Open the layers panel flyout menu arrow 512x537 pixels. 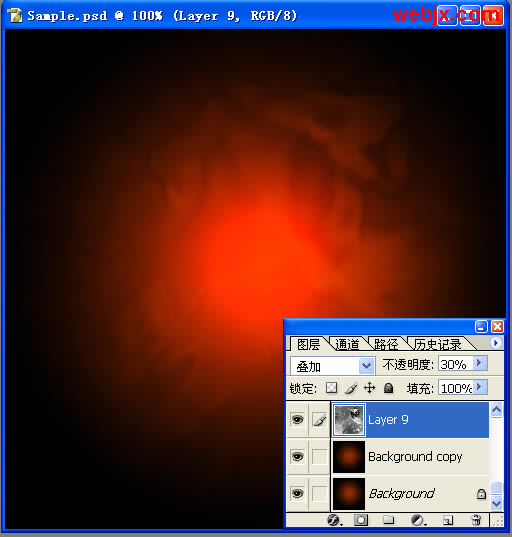(x=495, y=342)
